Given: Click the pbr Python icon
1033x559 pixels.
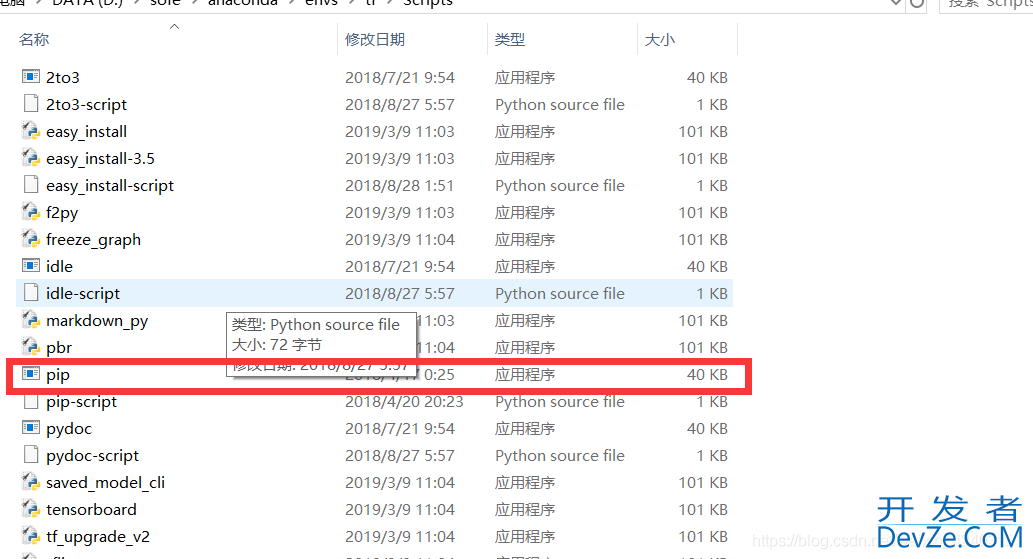Looking at the screenshot, I should tap(30, 347).
